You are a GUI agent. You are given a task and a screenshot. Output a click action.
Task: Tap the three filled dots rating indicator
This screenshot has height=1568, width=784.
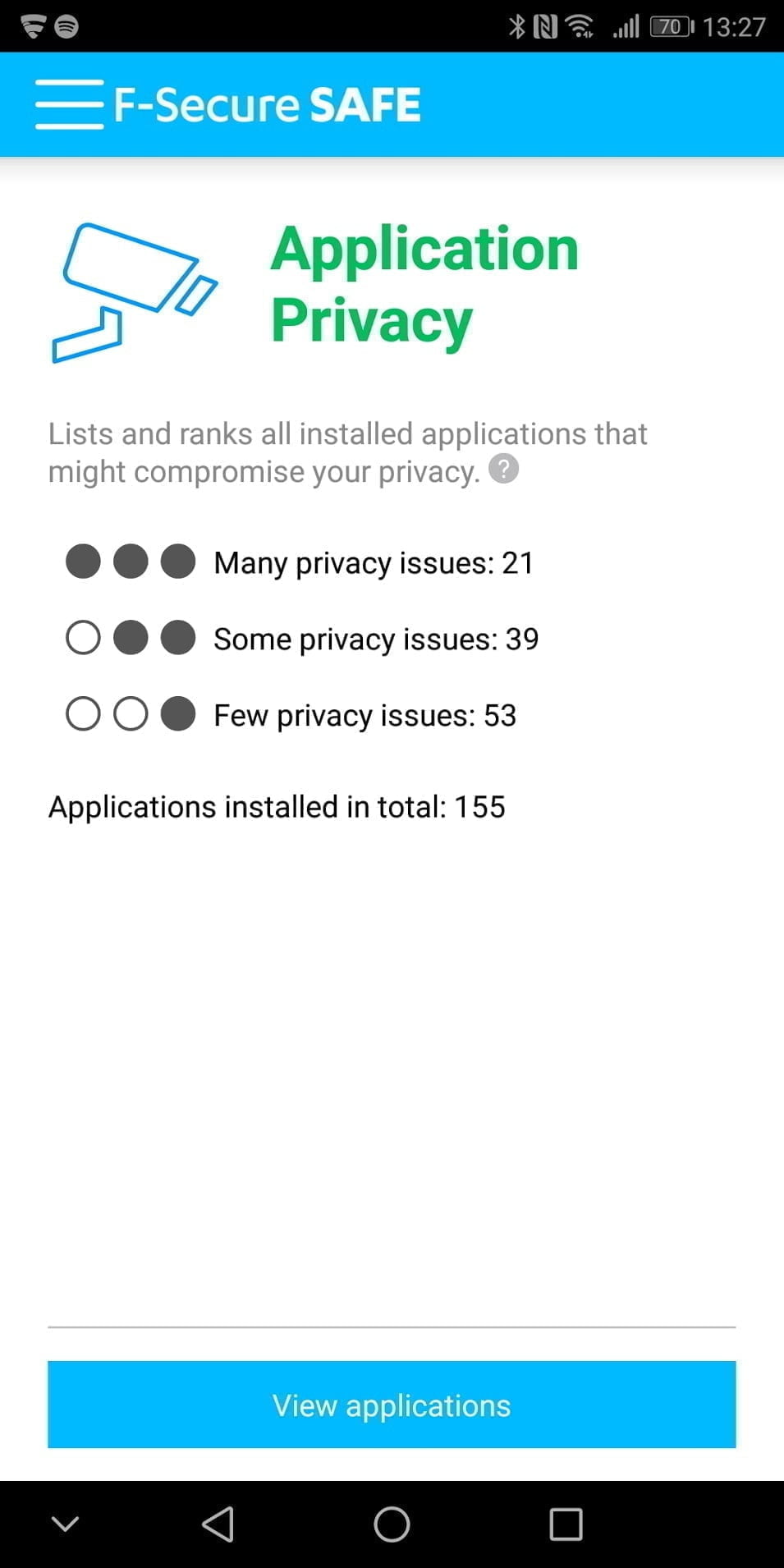(x=131, y=562)
